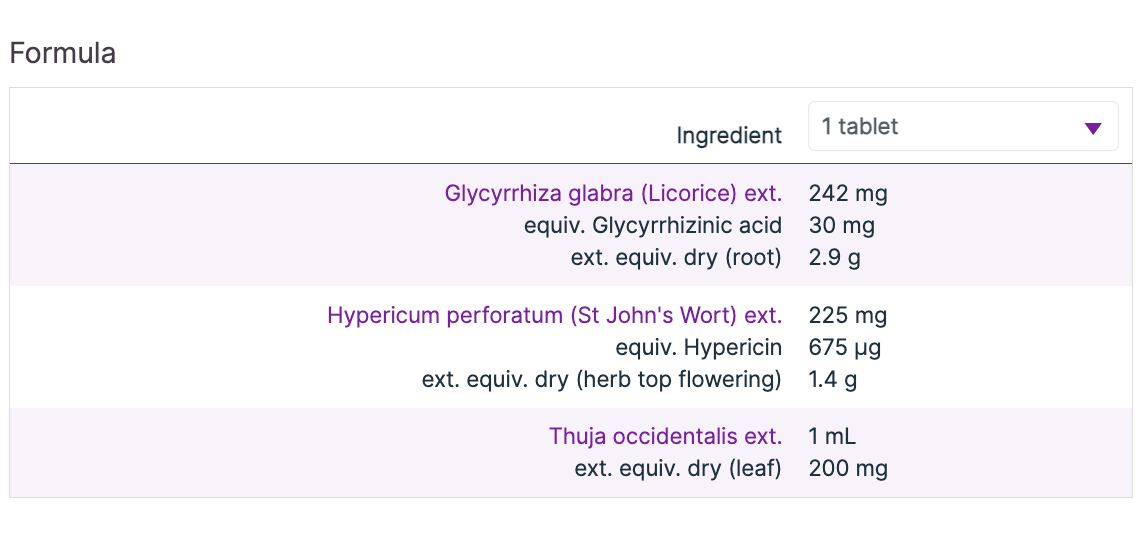1144x558 pixels.
Task: Click the 225 mg St John's Wort amount
Action: (x=847, y=316)
